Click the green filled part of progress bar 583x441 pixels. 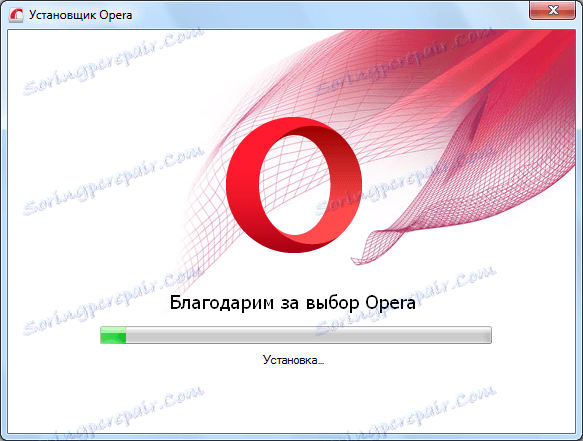point(113,335)
